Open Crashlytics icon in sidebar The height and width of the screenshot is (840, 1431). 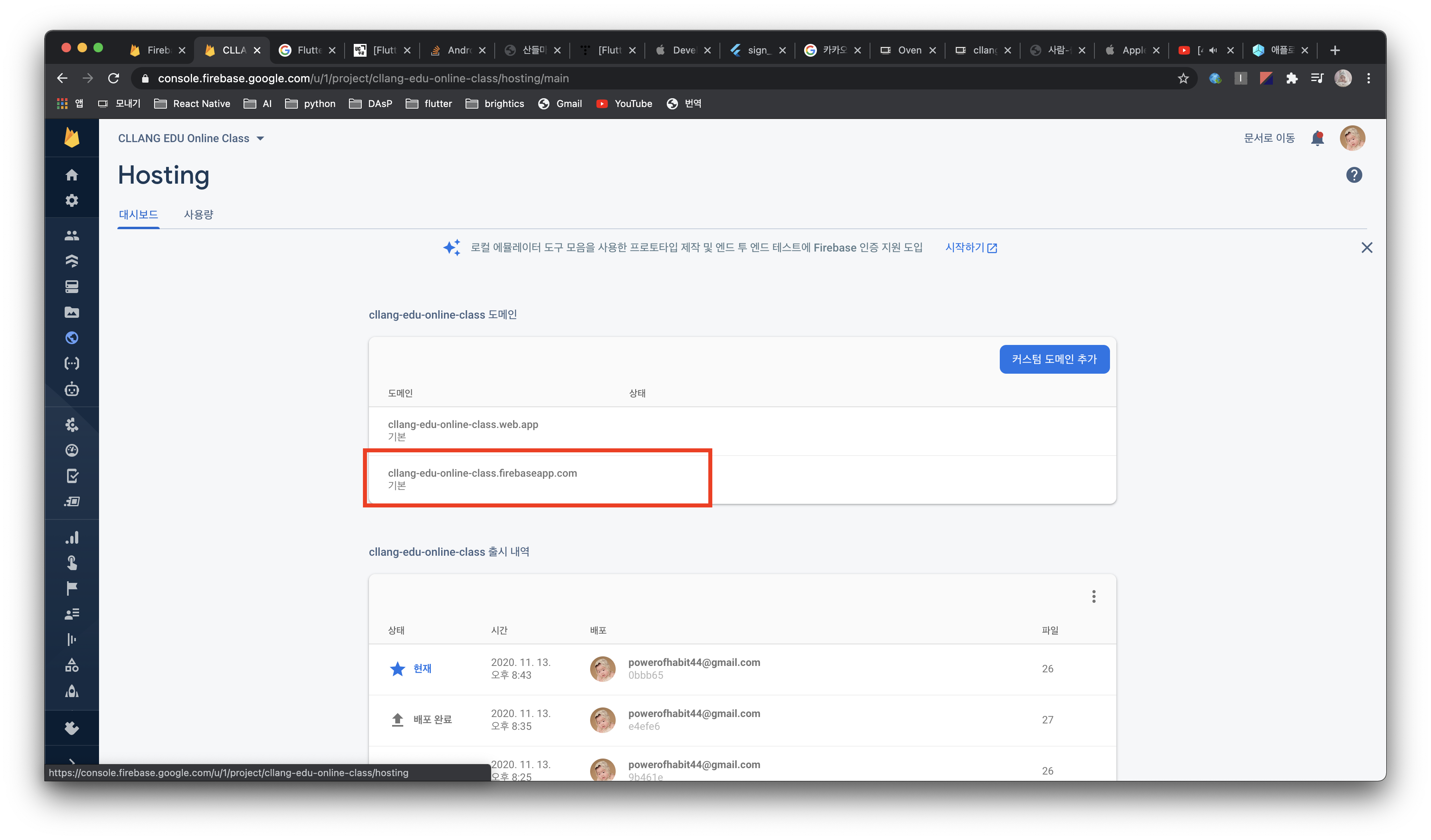point(71,425)
